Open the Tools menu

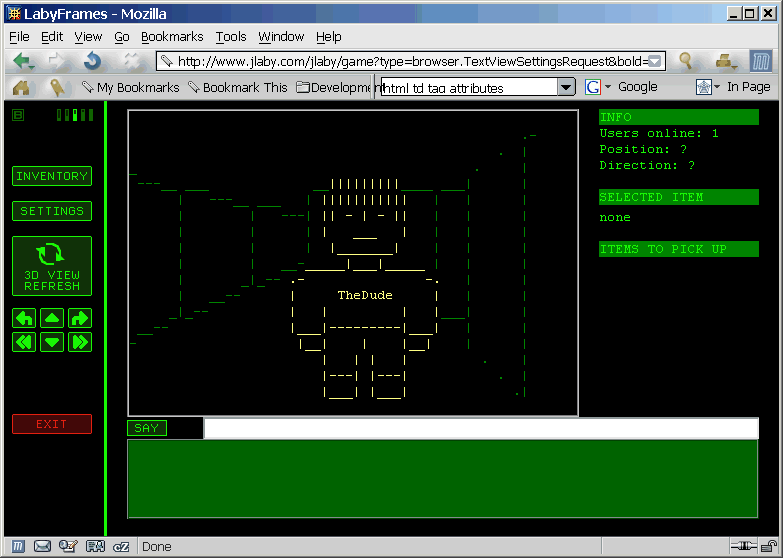pyautogui.click(x=231, y=36)
